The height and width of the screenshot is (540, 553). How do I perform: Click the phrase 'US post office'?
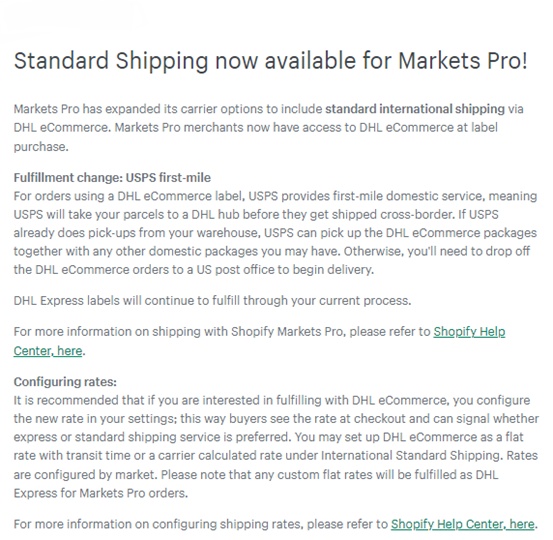[x=235, y=270]
